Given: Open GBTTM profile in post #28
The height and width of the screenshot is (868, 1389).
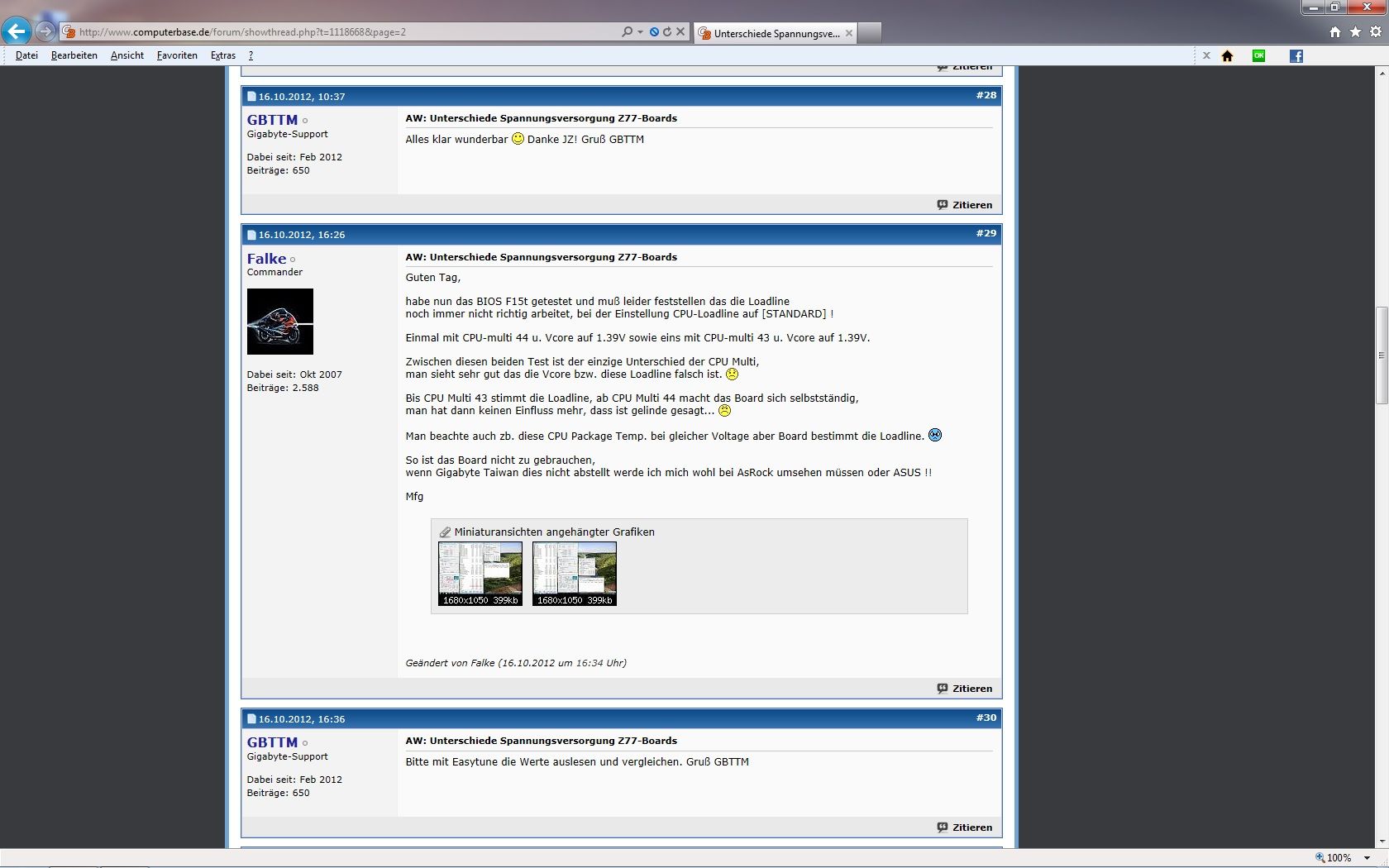Looking at the screenshot, I should 272,120.
